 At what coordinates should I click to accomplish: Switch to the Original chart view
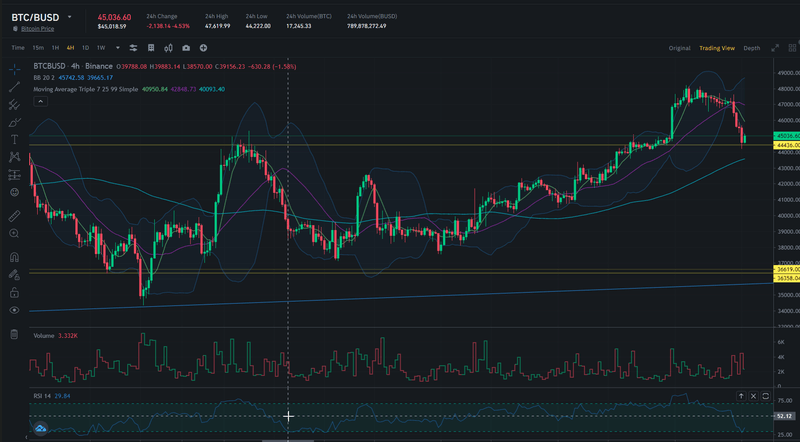point(680,48)
